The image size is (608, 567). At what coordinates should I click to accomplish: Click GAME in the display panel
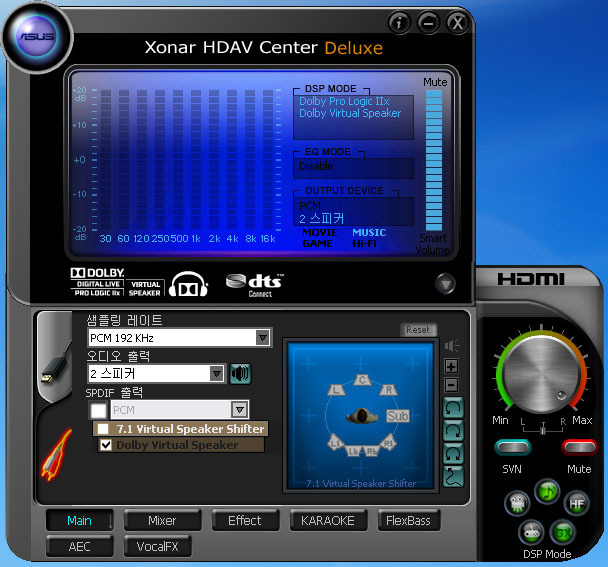point(317,244)
